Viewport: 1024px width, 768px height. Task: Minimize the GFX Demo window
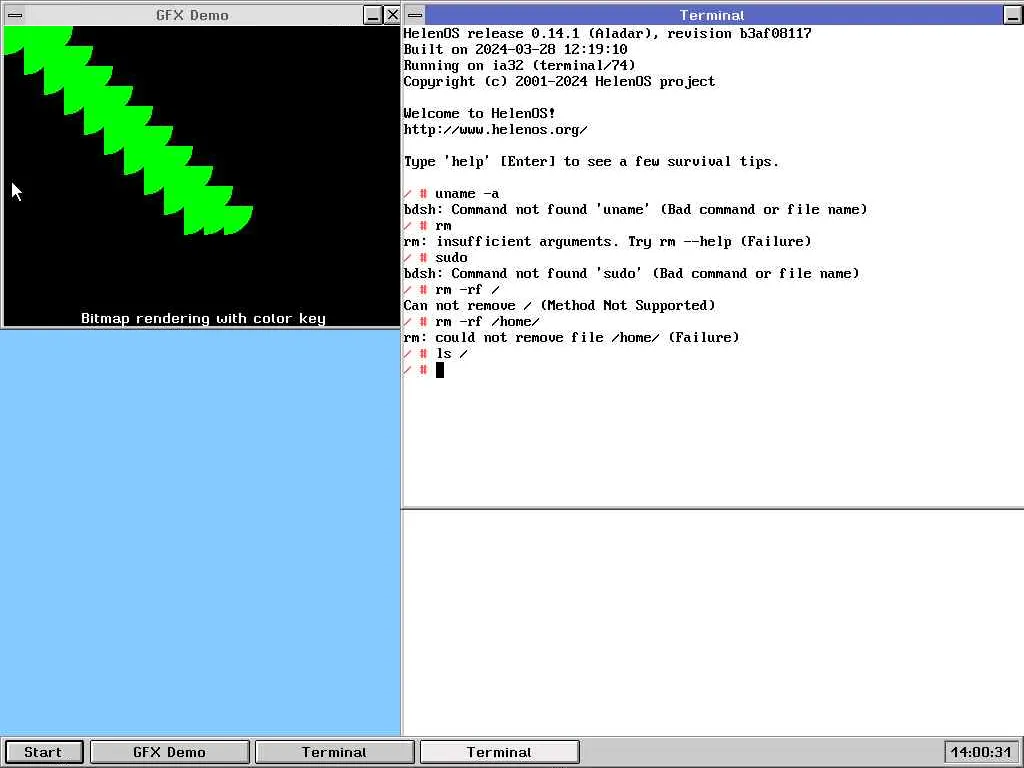pos(372,15)
